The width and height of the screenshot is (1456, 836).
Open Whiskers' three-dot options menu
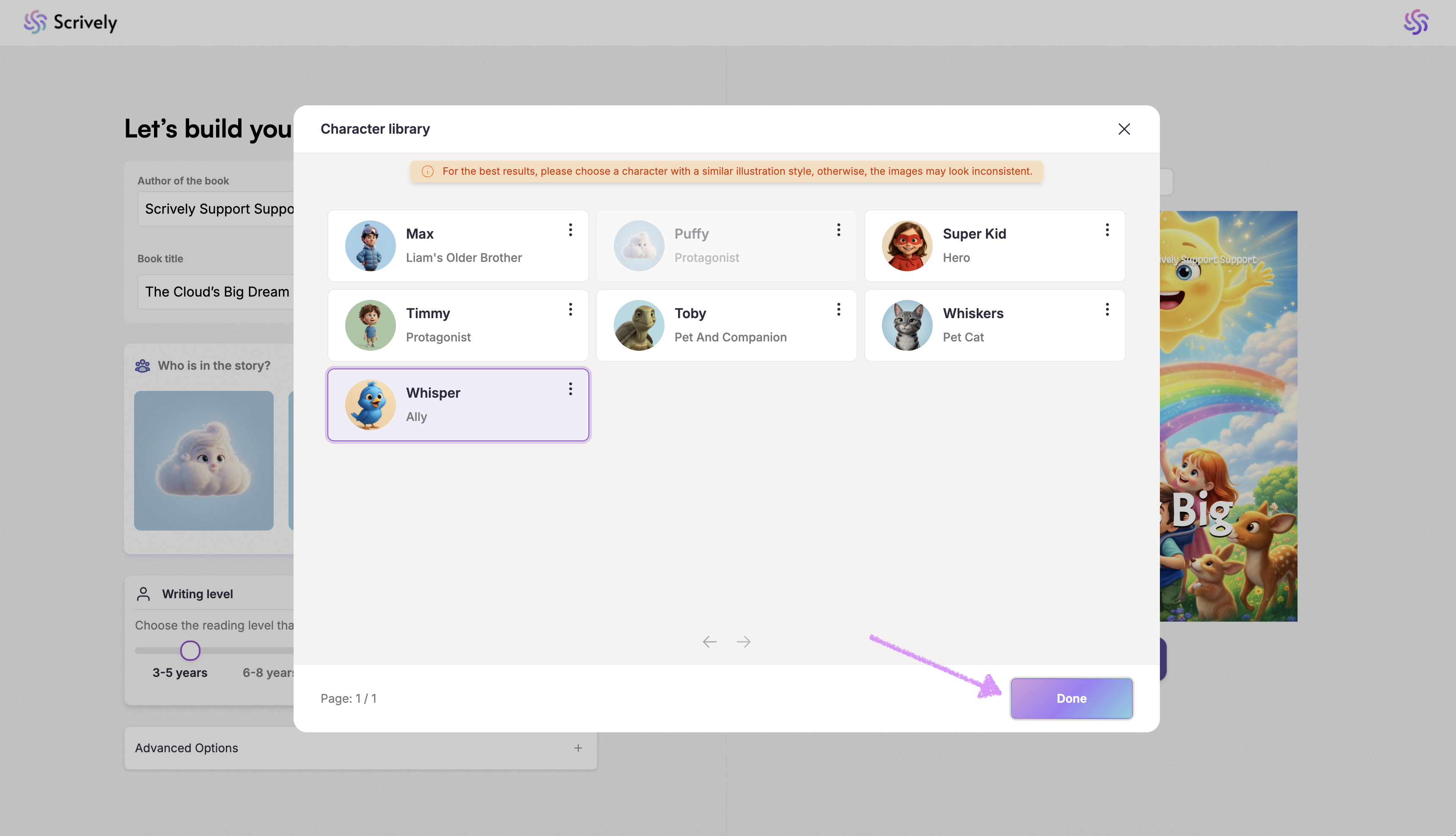[x=1107, y=310]
